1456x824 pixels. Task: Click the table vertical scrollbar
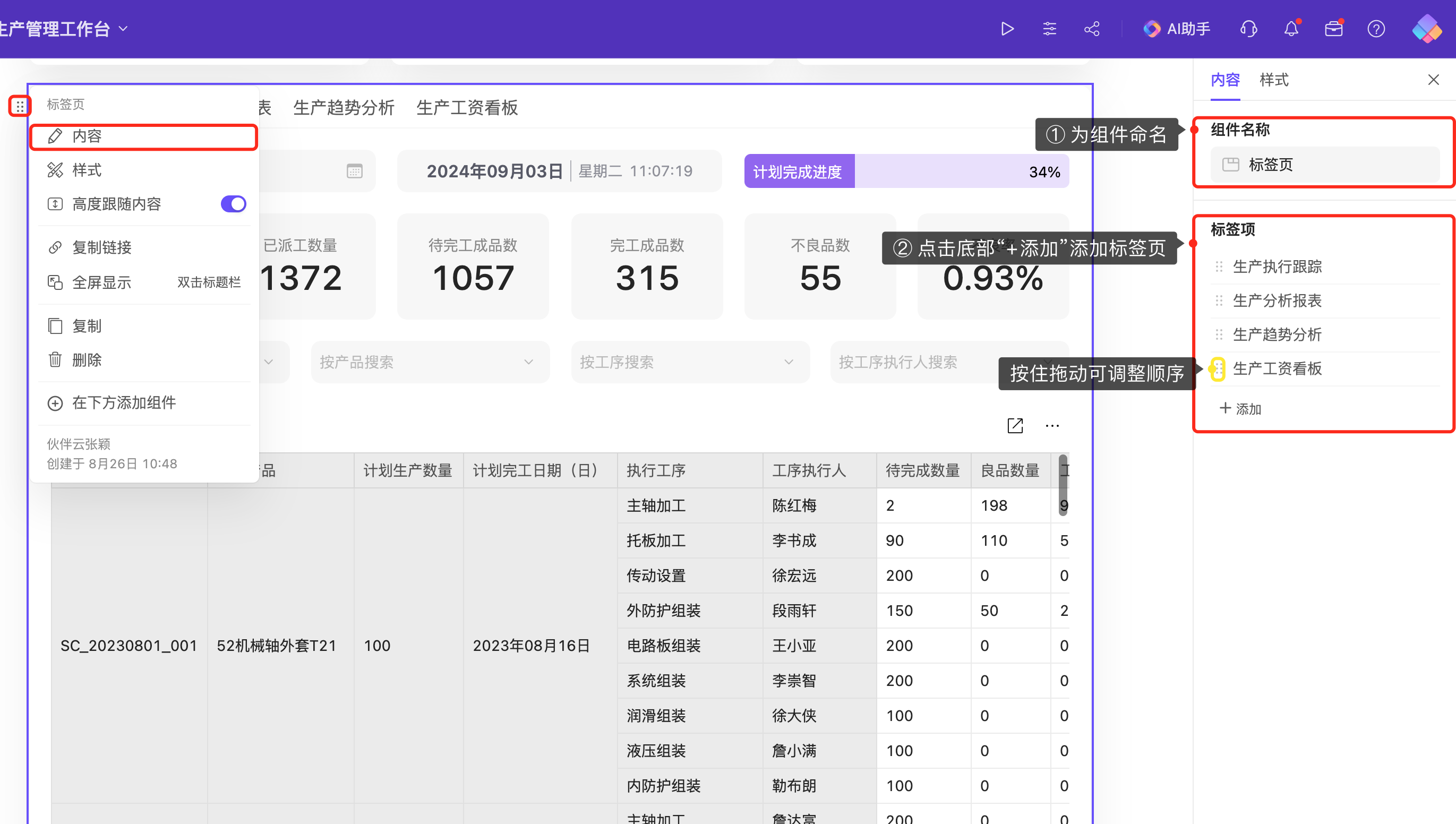point(1063,485)
